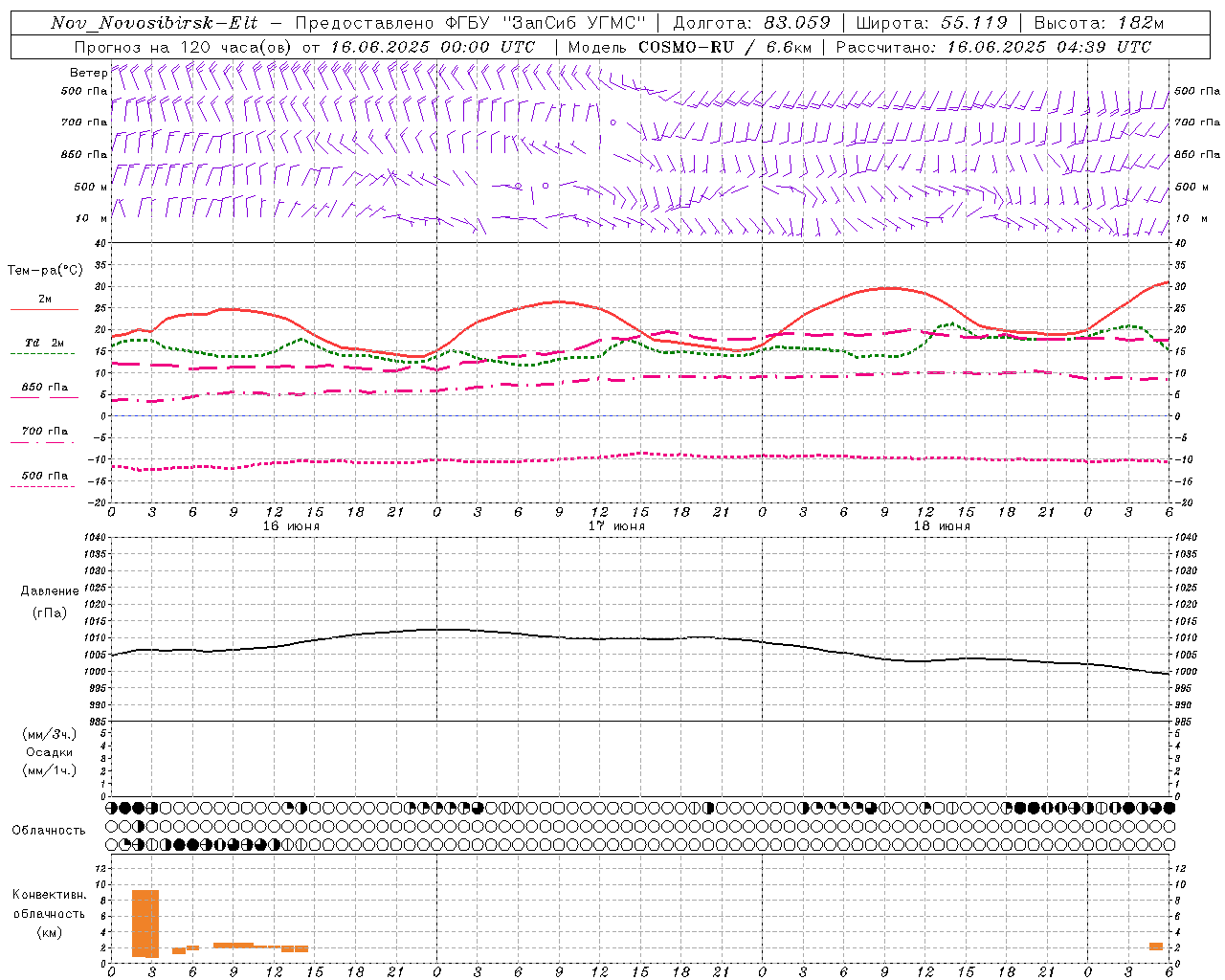
Task: Click the (мм/1ч.) precipitation unit label
Action: (x=50, y=770)
